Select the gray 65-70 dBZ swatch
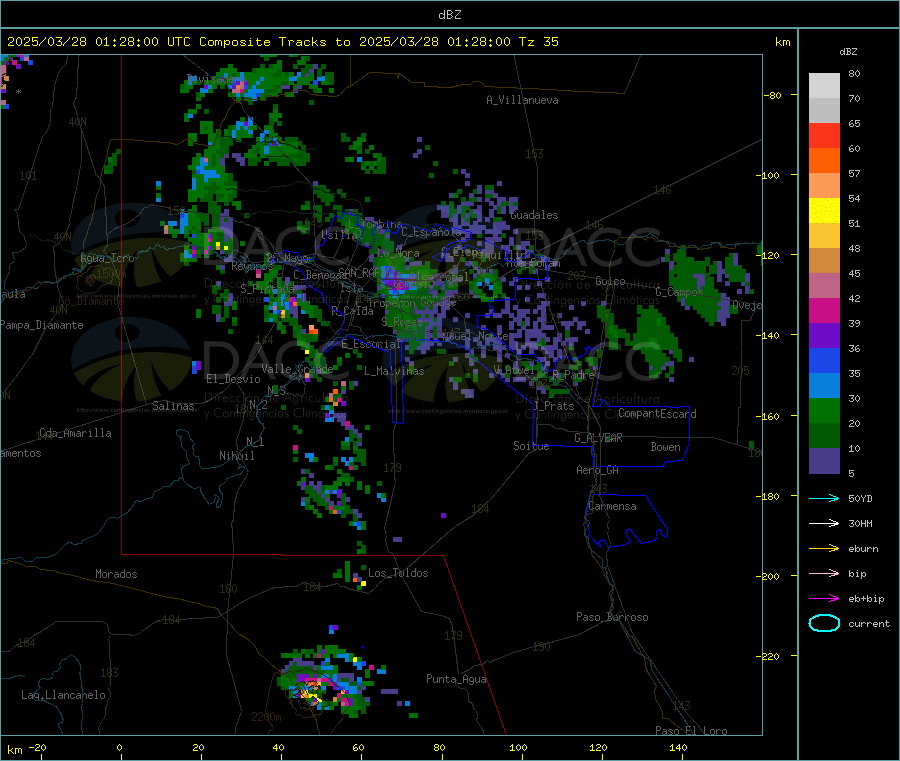Viewport: 900px width, 761px height. point(824,111)
